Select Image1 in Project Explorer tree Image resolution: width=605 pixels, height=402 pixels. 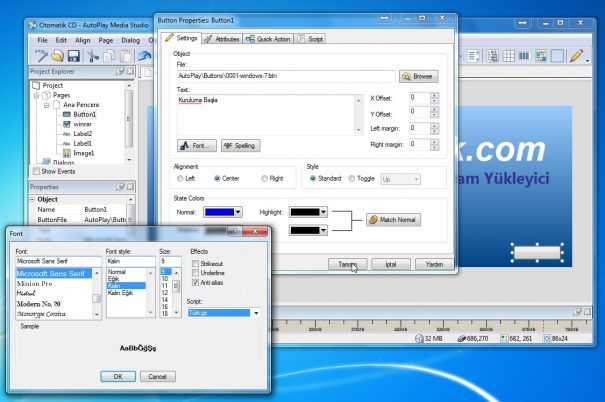[83, 153]
